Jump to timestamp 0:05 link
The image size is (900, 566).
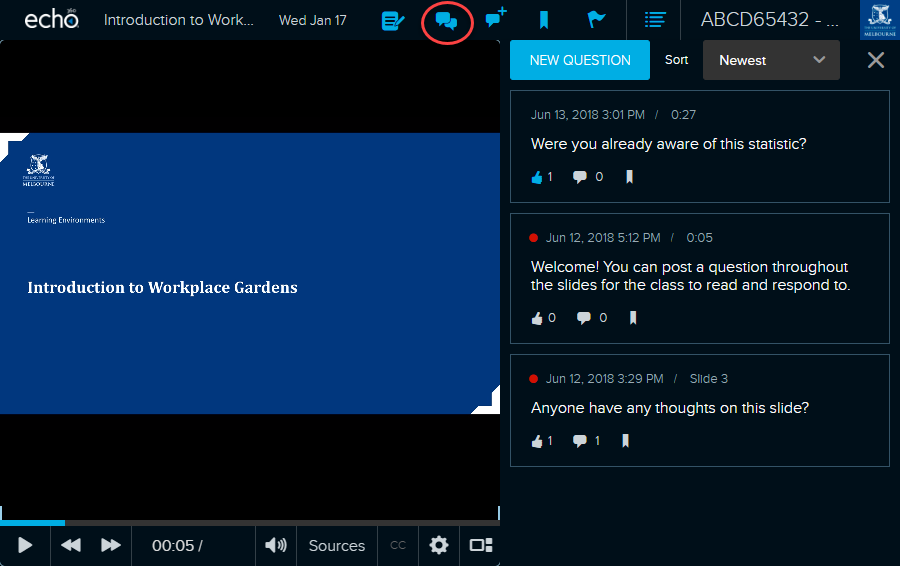click(699, 238)
